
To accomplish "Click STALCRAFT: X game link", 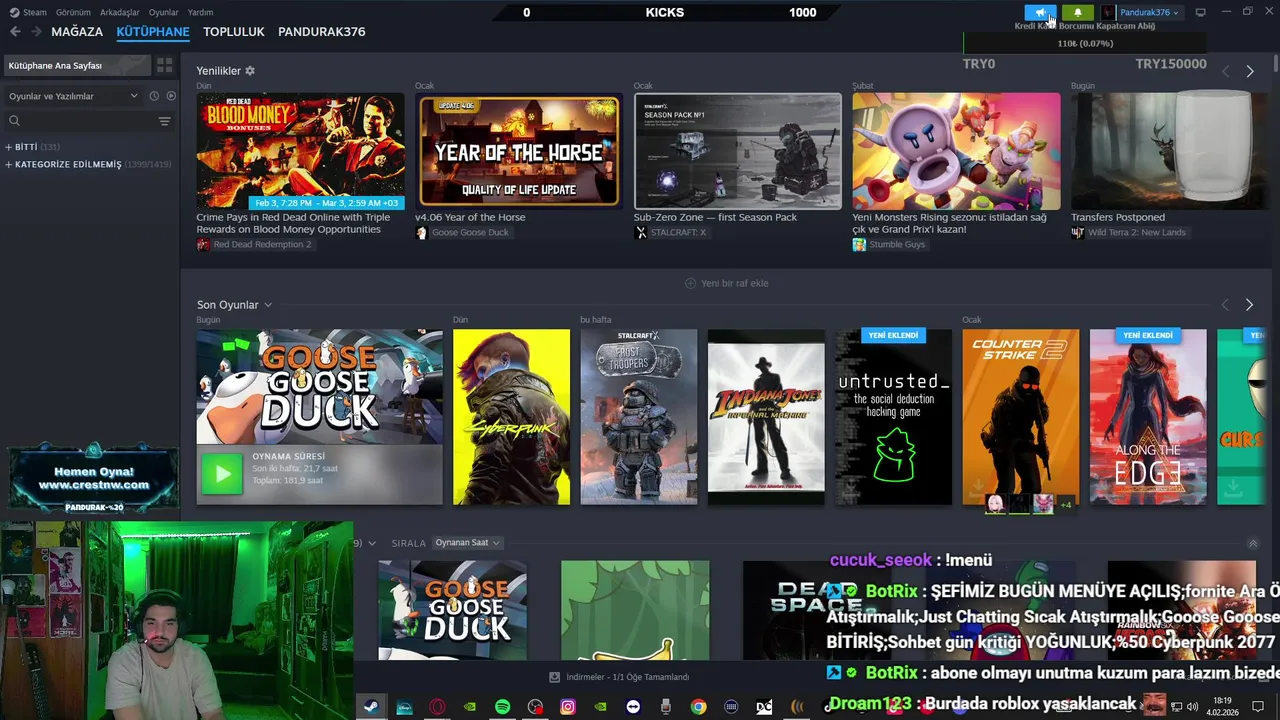I will [670, 233].
